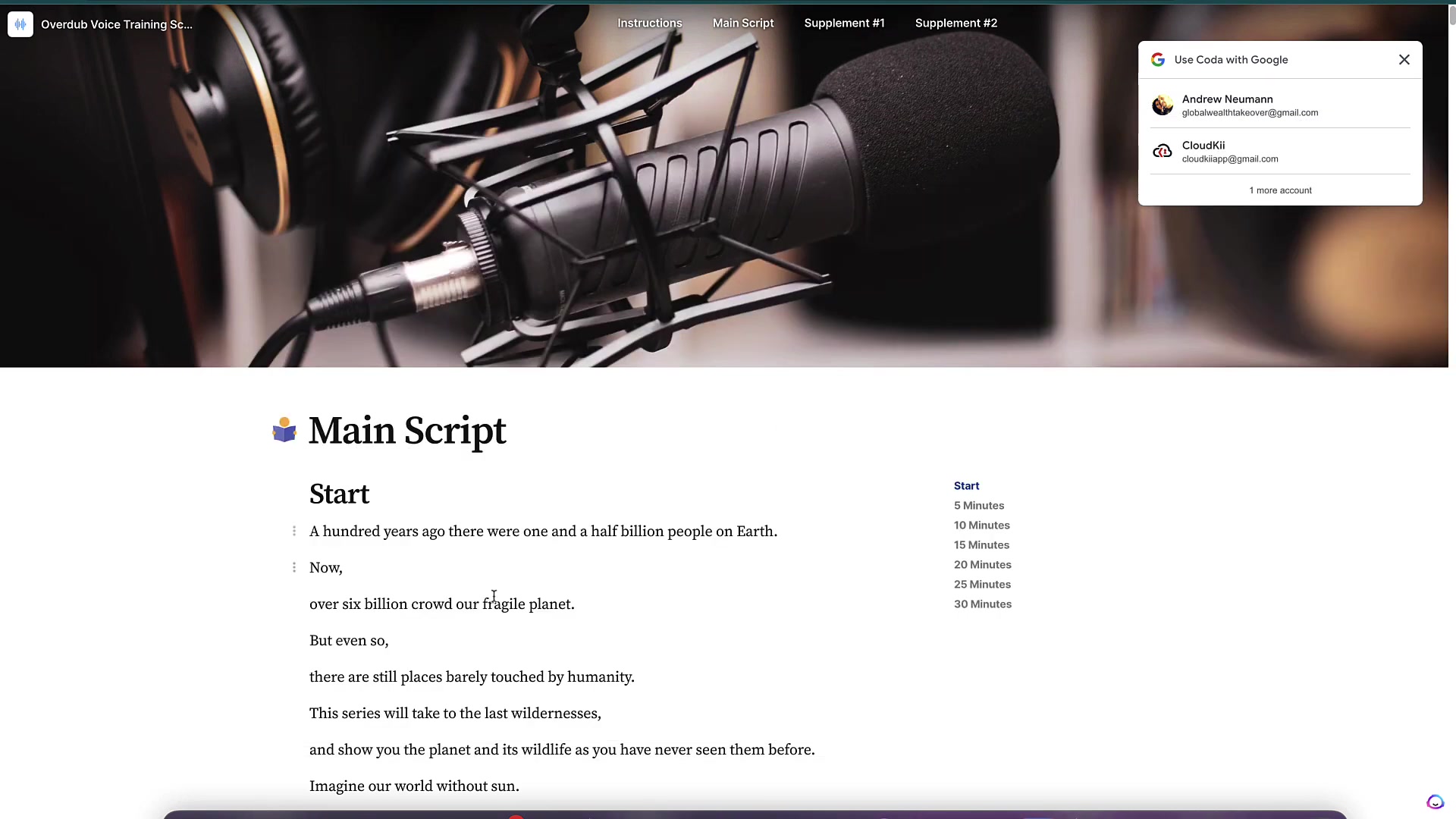The width and height of the screenshot is (1456, 819).
Task: Click the line 'over six billion crowd our fragile planet.'
Action: 442,604
